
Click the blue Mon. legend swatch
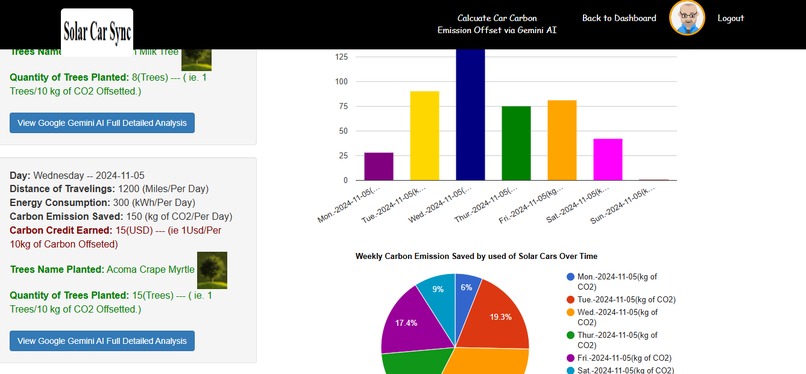pos(571,277)
